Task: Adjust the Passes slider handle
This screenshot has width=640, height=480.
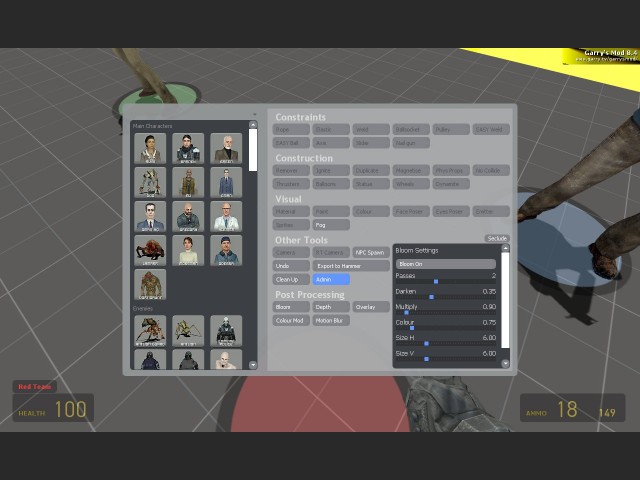Action: (436, 282)
